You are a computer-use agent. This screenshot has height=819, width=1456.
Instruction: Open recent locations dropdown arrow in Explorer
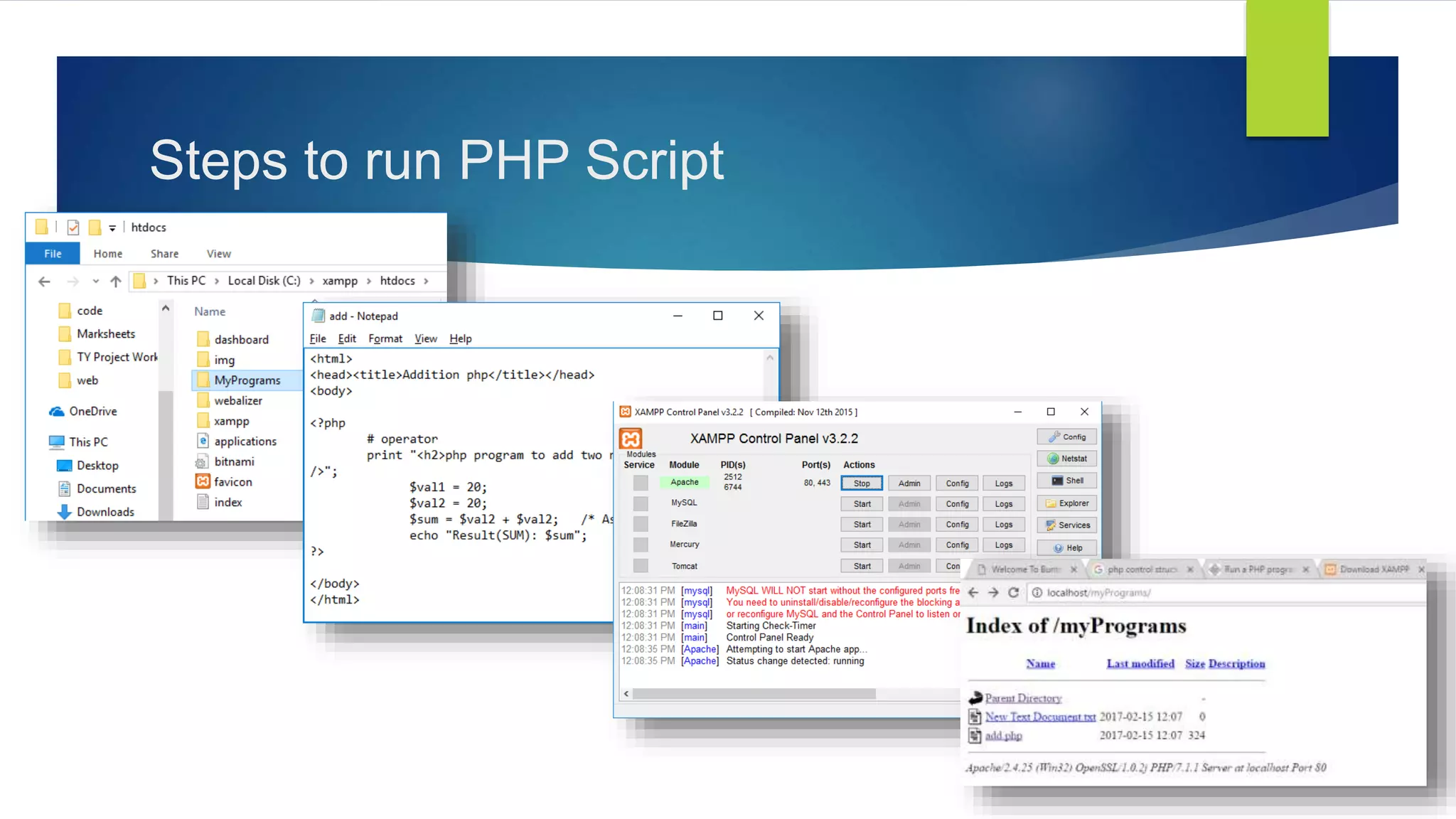click(x=95, y=281)
